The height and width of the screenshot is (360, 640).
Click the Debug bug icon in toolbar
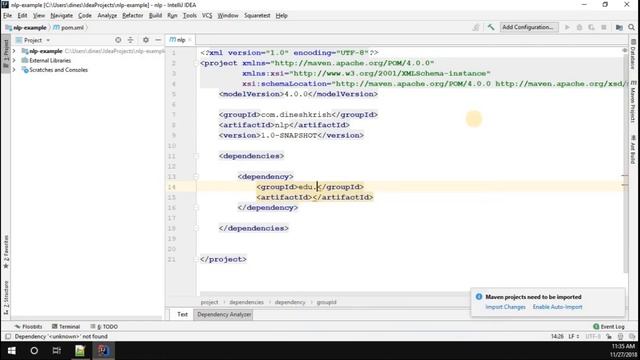pyautogui.click(x=579, y=27)
